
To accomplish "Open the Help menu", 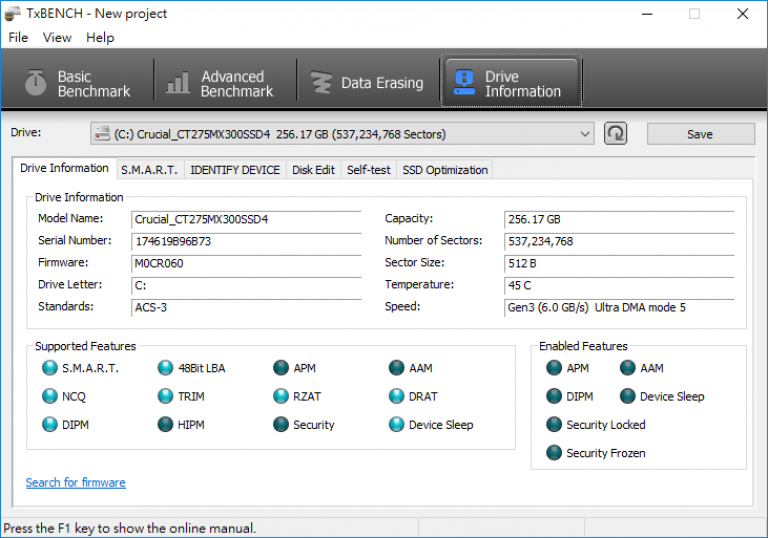I will (100, 38).
